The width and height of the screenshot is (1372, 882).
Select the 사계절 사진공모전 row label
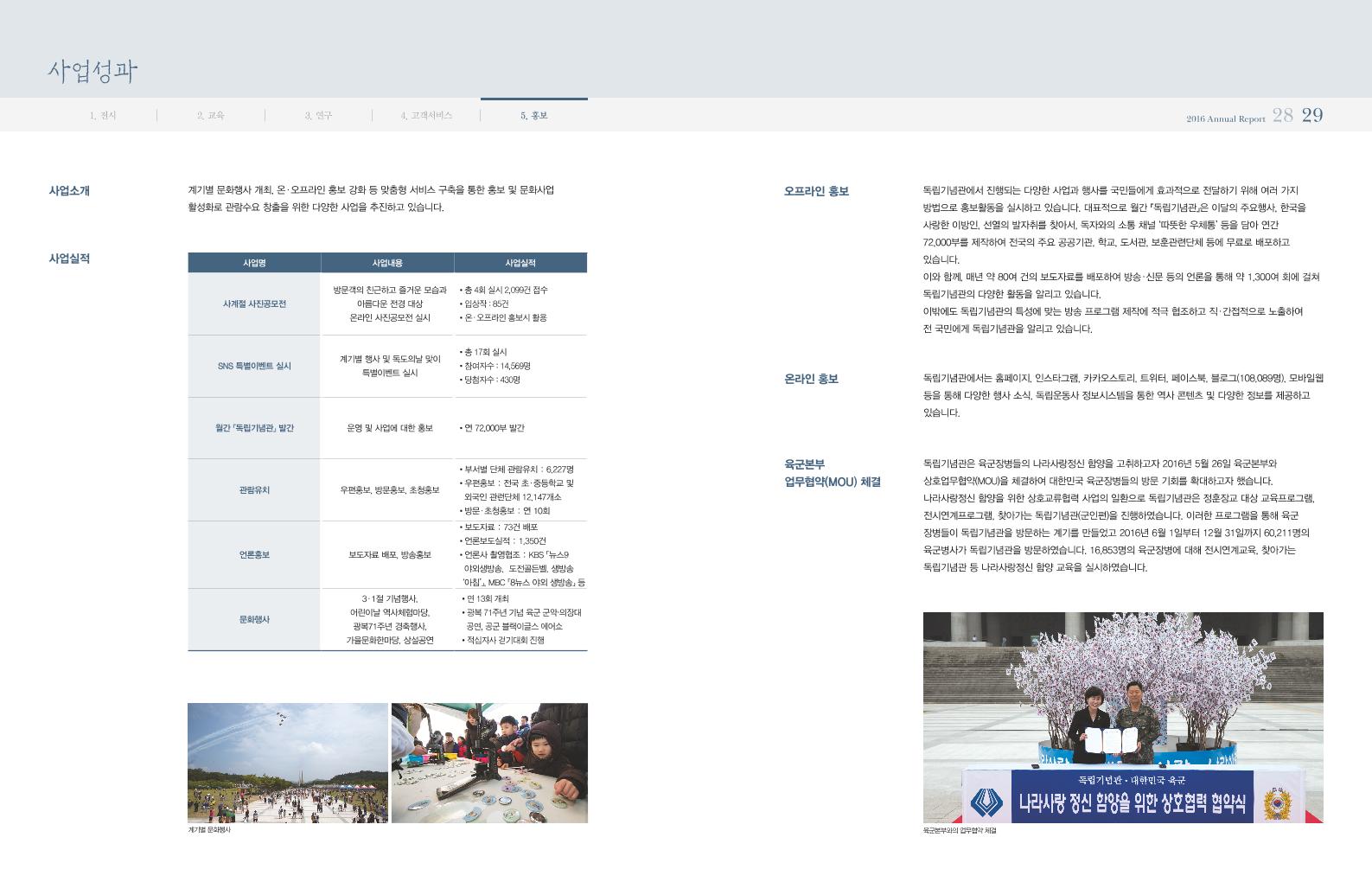254,304
